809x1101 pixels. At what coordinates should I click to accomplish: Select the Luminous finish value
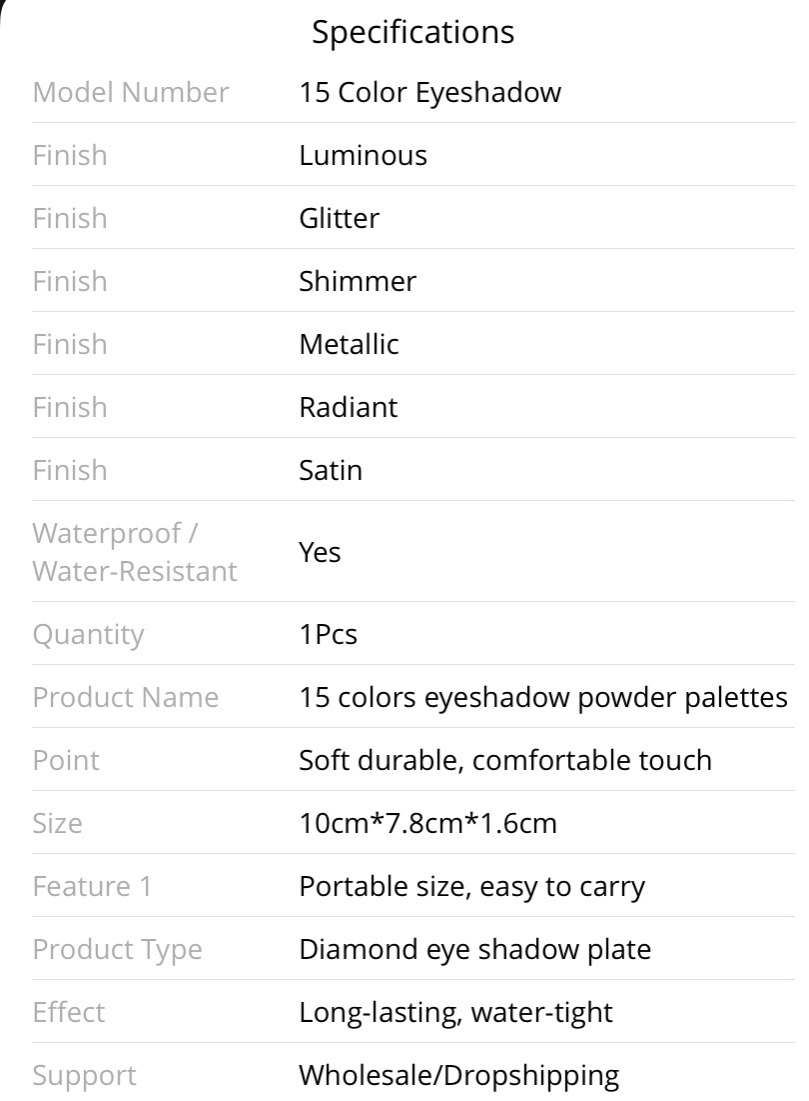pyautogui.click(x=362, y=155)
